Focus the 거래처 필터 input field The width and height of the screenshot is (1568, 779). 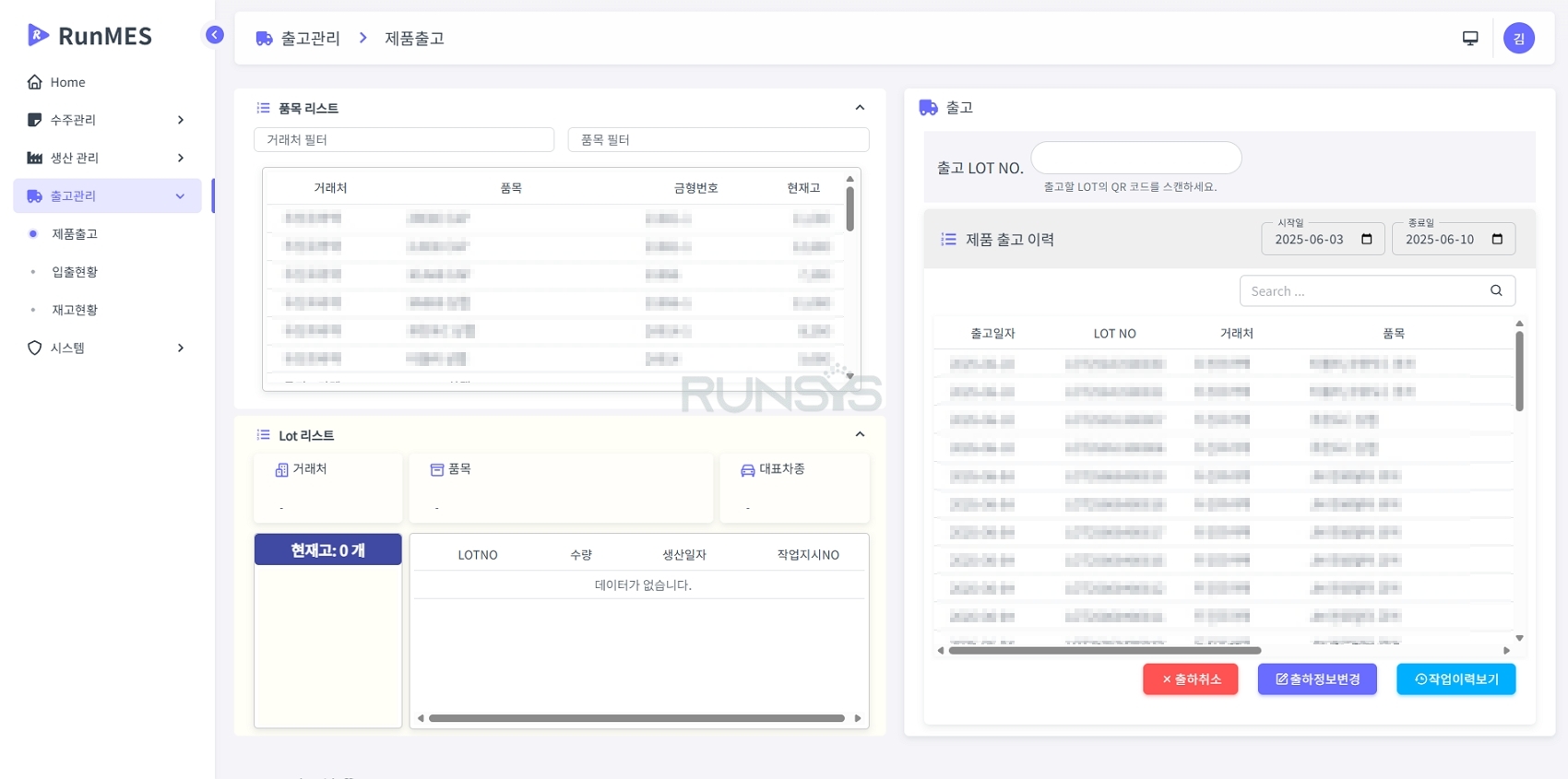click(x=404, y=139)
